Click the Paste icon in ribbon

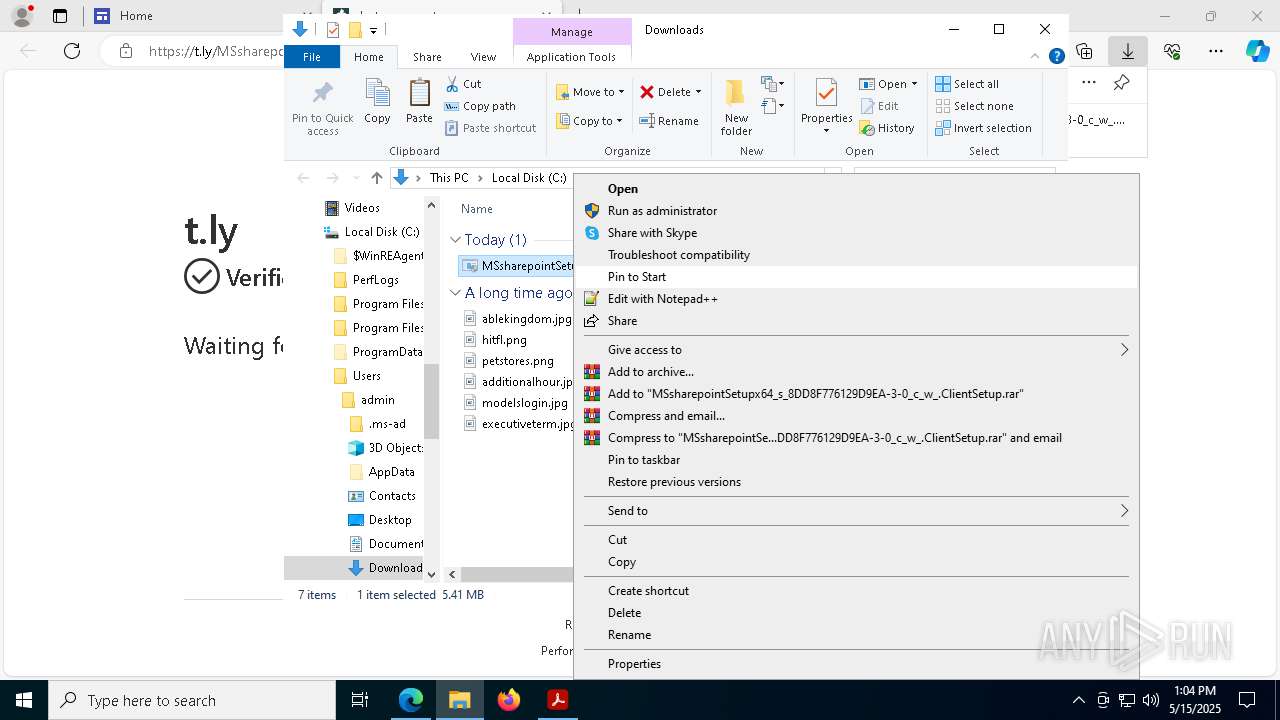pos(419,93)
